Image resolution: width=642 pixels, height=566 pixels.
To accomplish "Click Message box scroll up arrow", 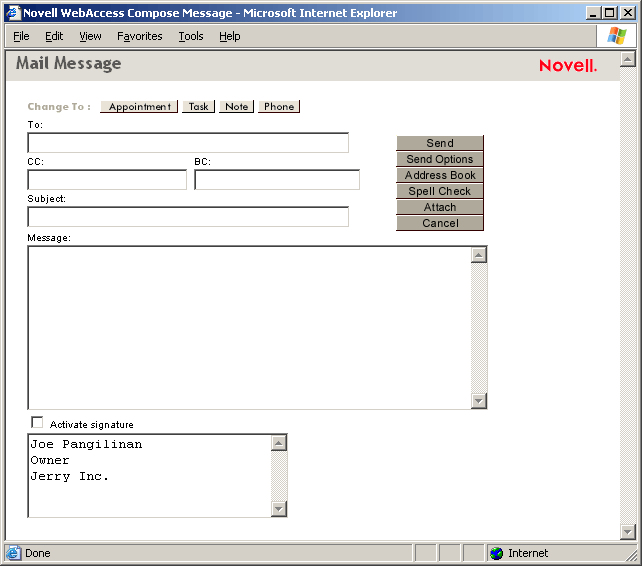I will pyautogui.click(x=479, y=255).
